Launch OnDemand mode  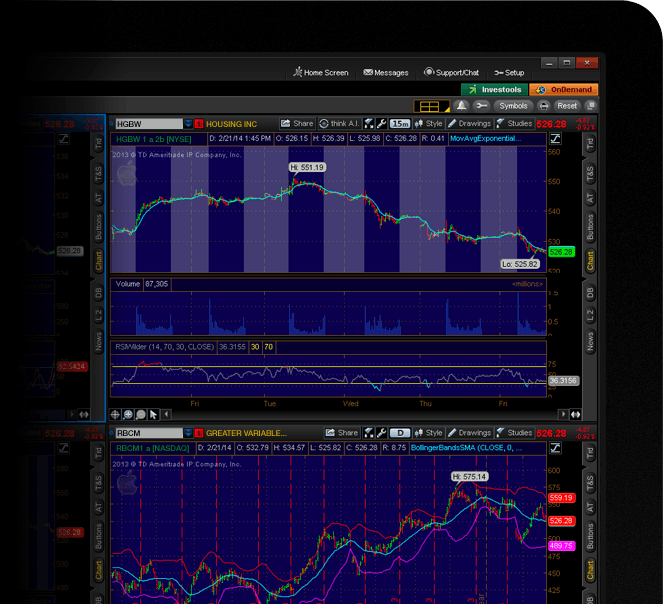click(x=564, y=90)
